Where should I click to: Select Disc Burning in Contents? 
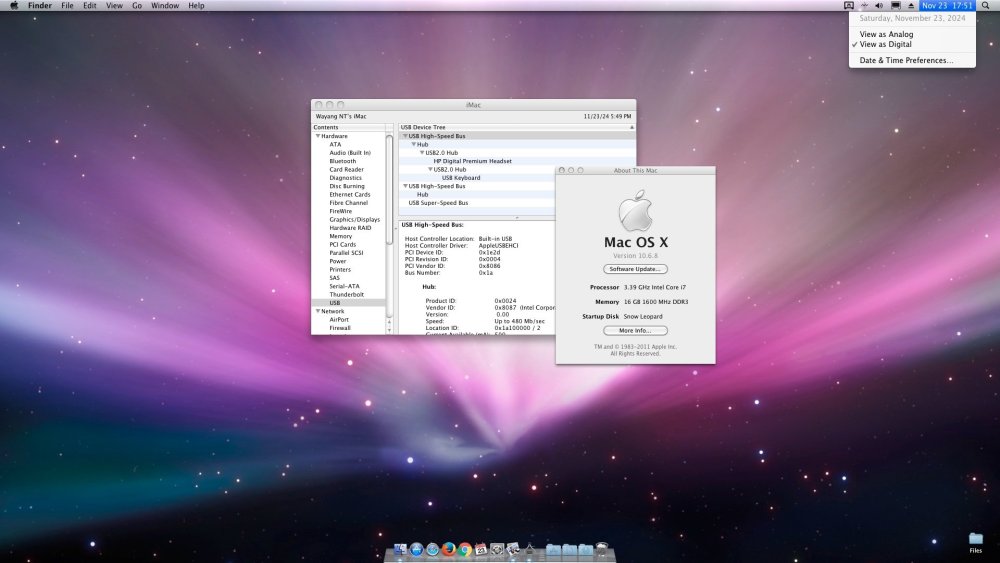click(347, 186)
